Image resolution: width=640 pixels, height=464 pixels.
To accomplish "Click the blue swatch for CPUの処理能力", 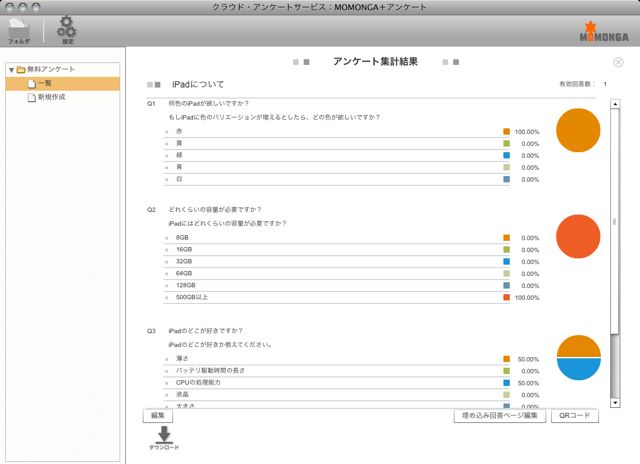I will click(x=507, y=383).
